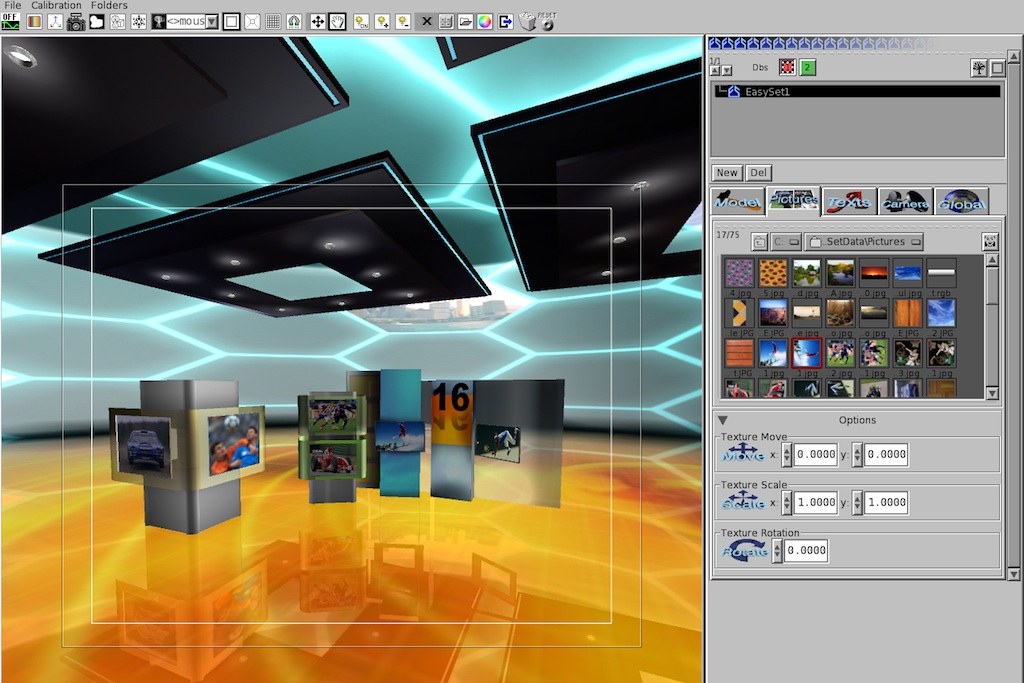Open the Calibration menu
Viewport: 1024px width, 683px height.
coord(56,6)
